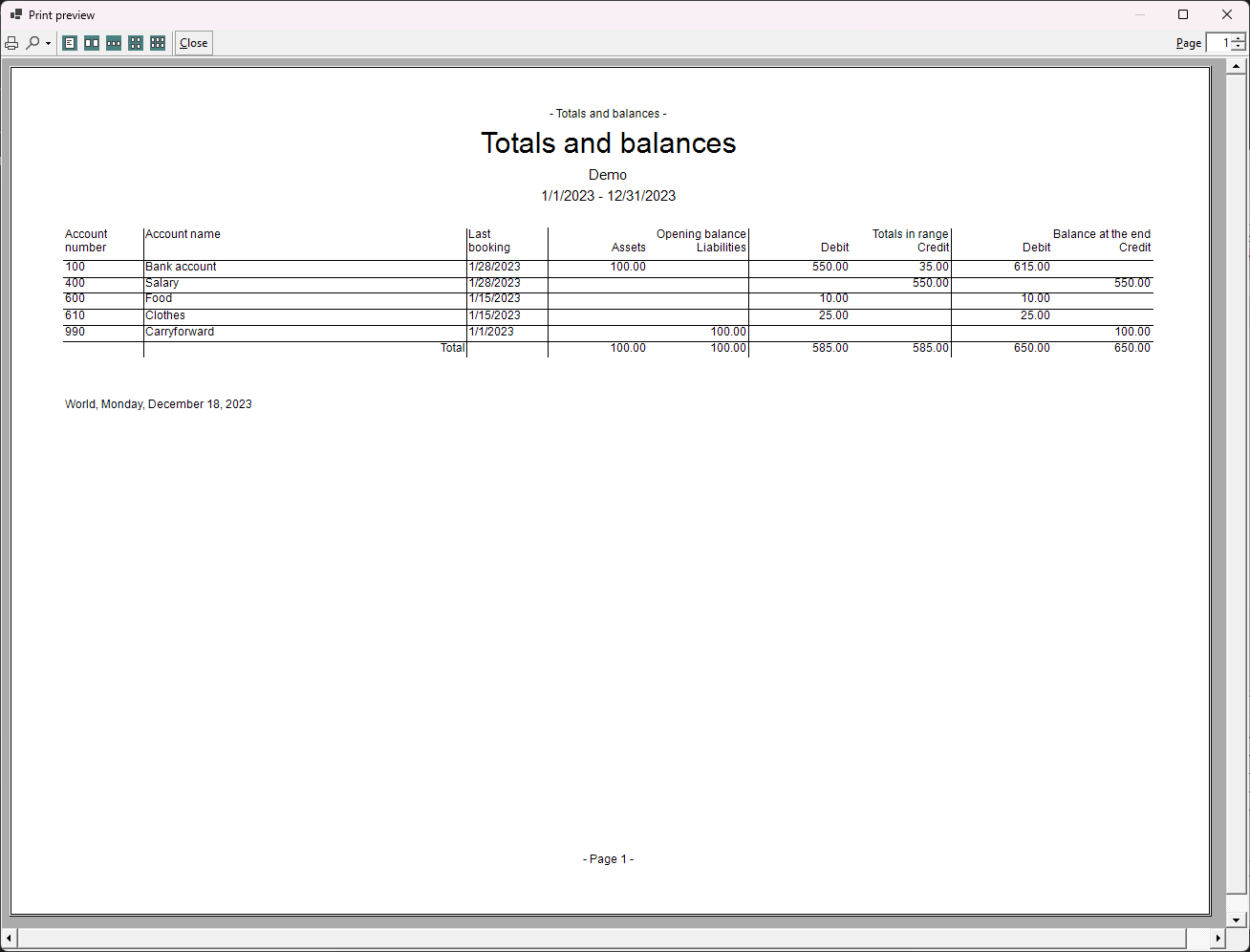The height and width of the screenshot is (952, 1250).
Task: Click the 'Salary' account name
Action: pyautogui.click(x=162, y=283)
